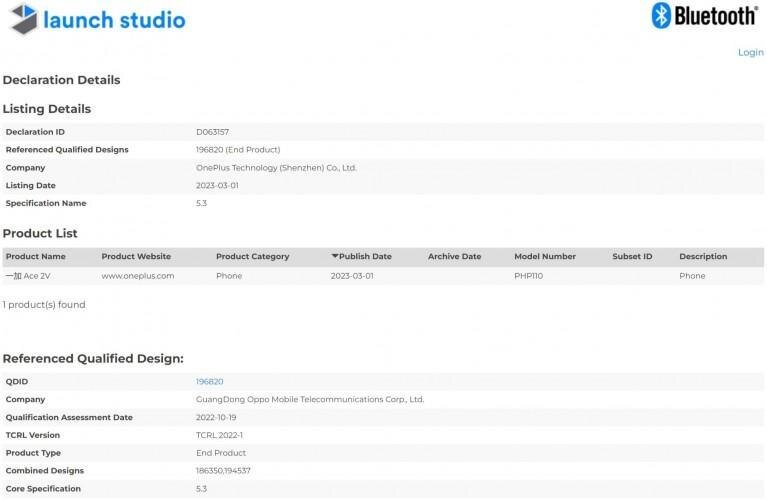Select www.oneplus.com website cell

[138, 276]
